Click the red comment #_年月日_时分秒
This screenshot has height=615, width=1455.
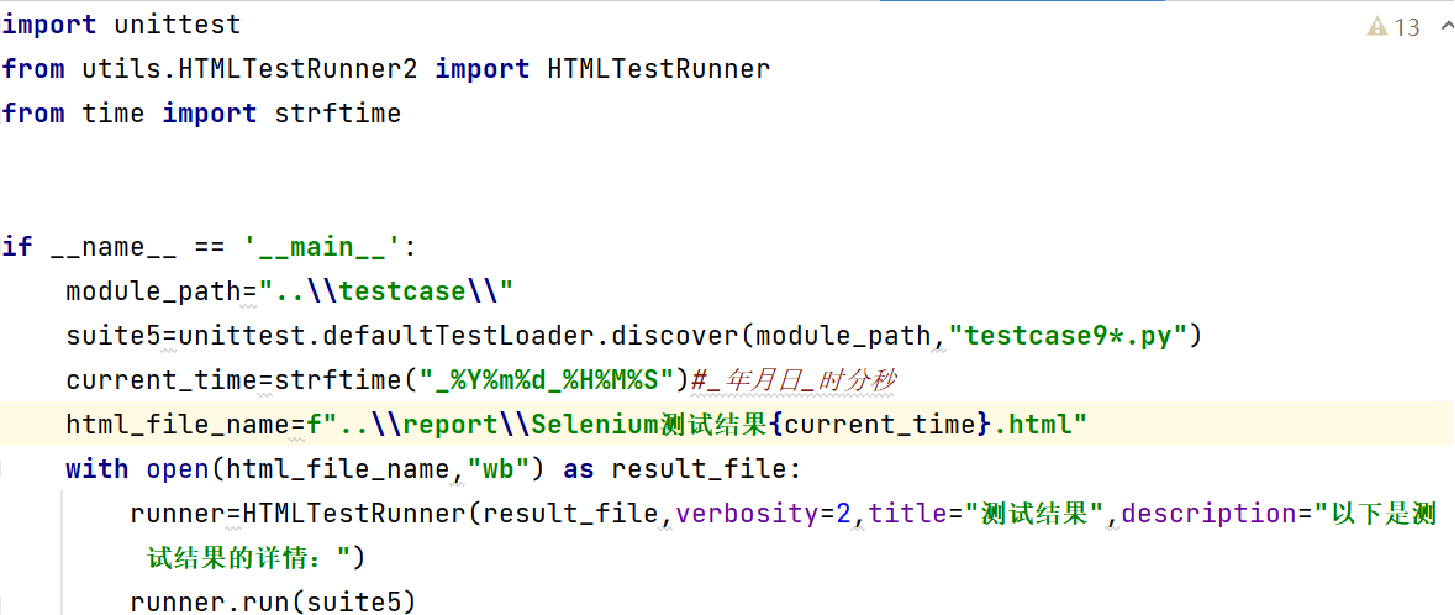tap(793, 380)
